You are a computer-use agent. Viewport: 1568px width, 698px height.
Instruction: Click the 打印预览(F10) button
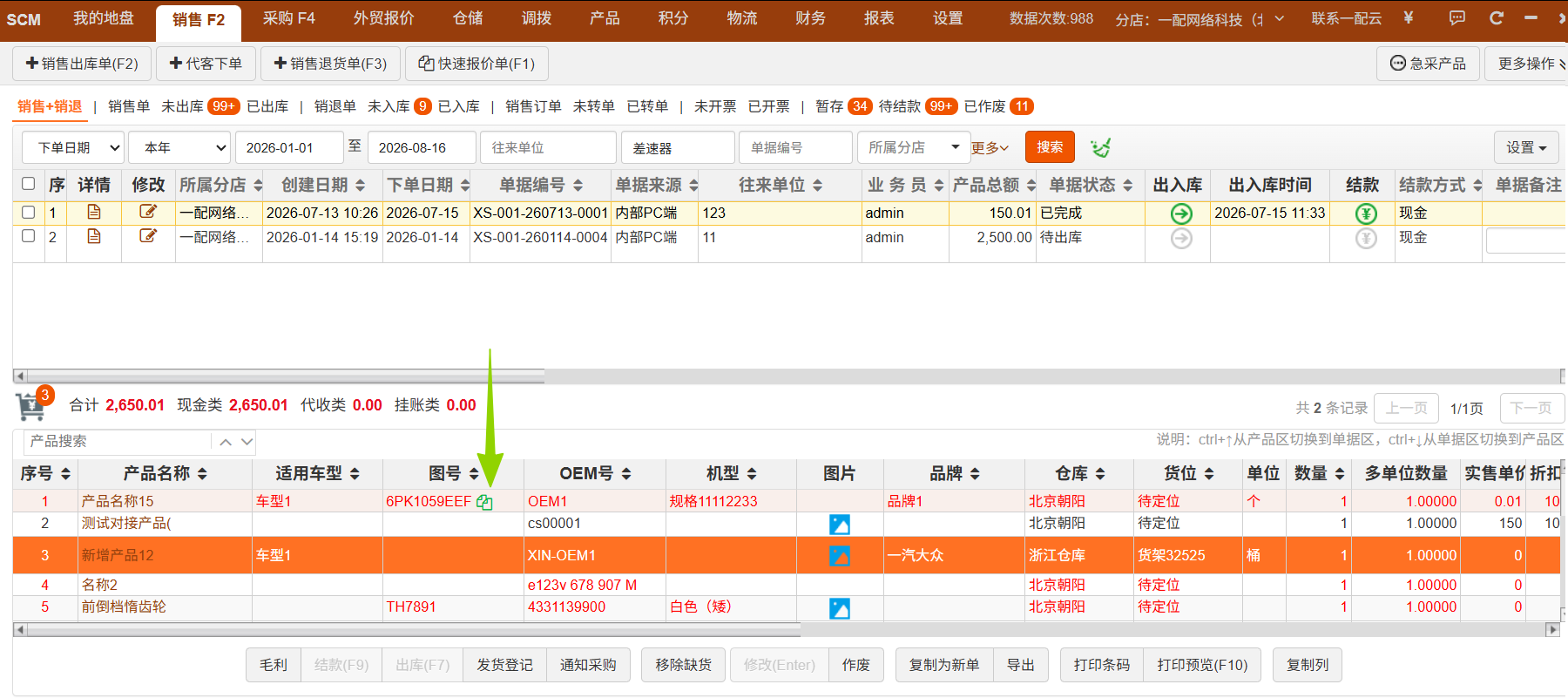pyautogui.click(x=1202, y=665)
